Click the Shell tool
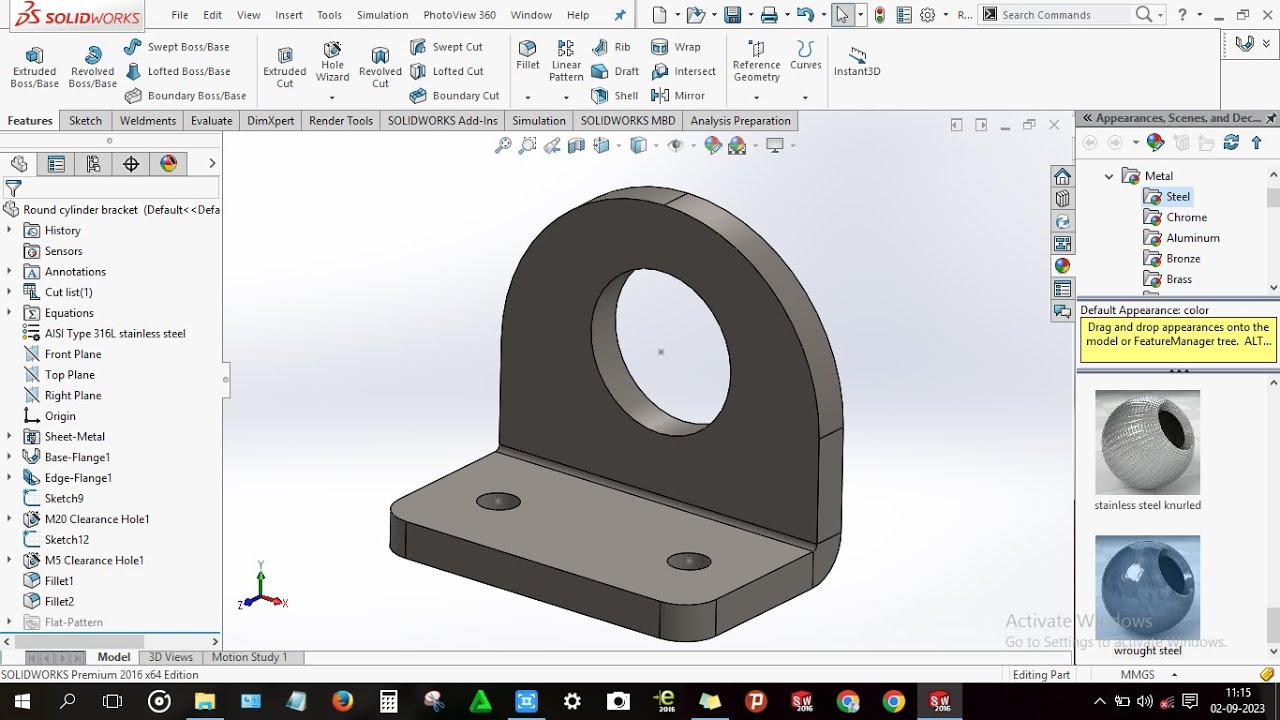 point(615,95)
